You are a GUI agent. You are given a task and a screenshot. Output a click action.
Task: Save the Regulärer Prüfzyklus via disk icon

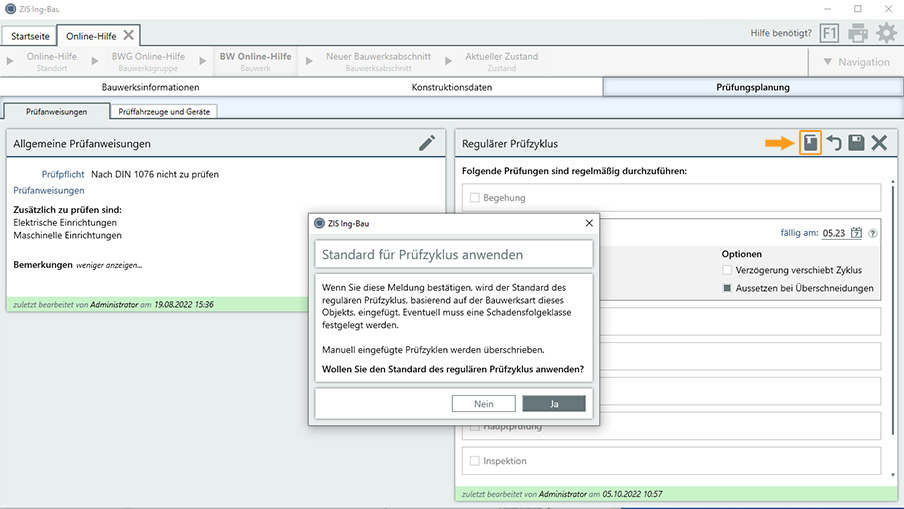click(x=856, y=143)
